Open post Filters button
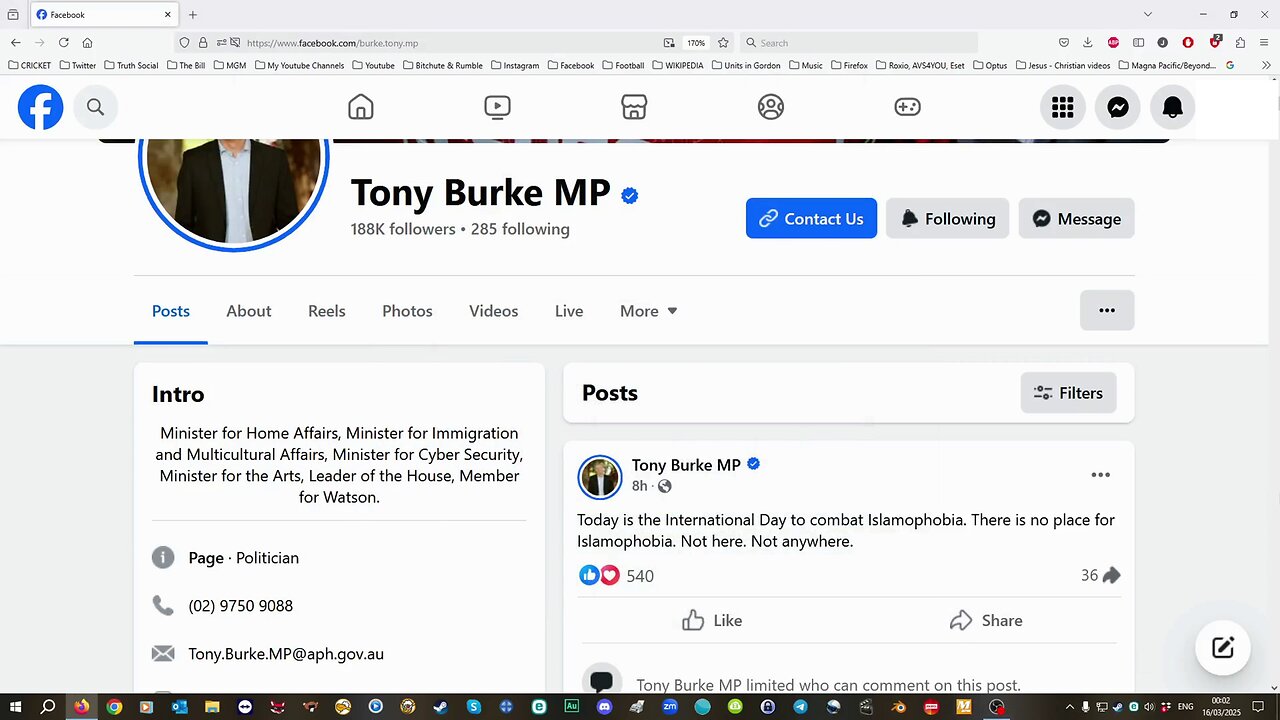1280x720 pixels. [x=1068, y=393]
